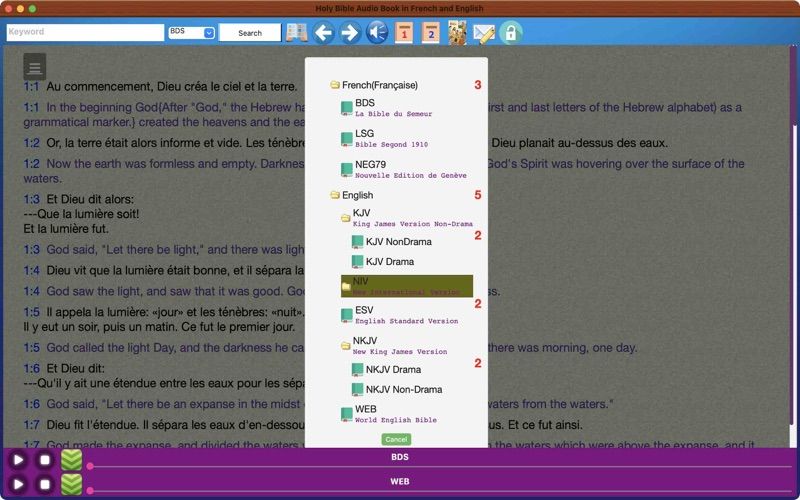
Task: Go to previous chapter with left arrow
Action: click(323, 33)
